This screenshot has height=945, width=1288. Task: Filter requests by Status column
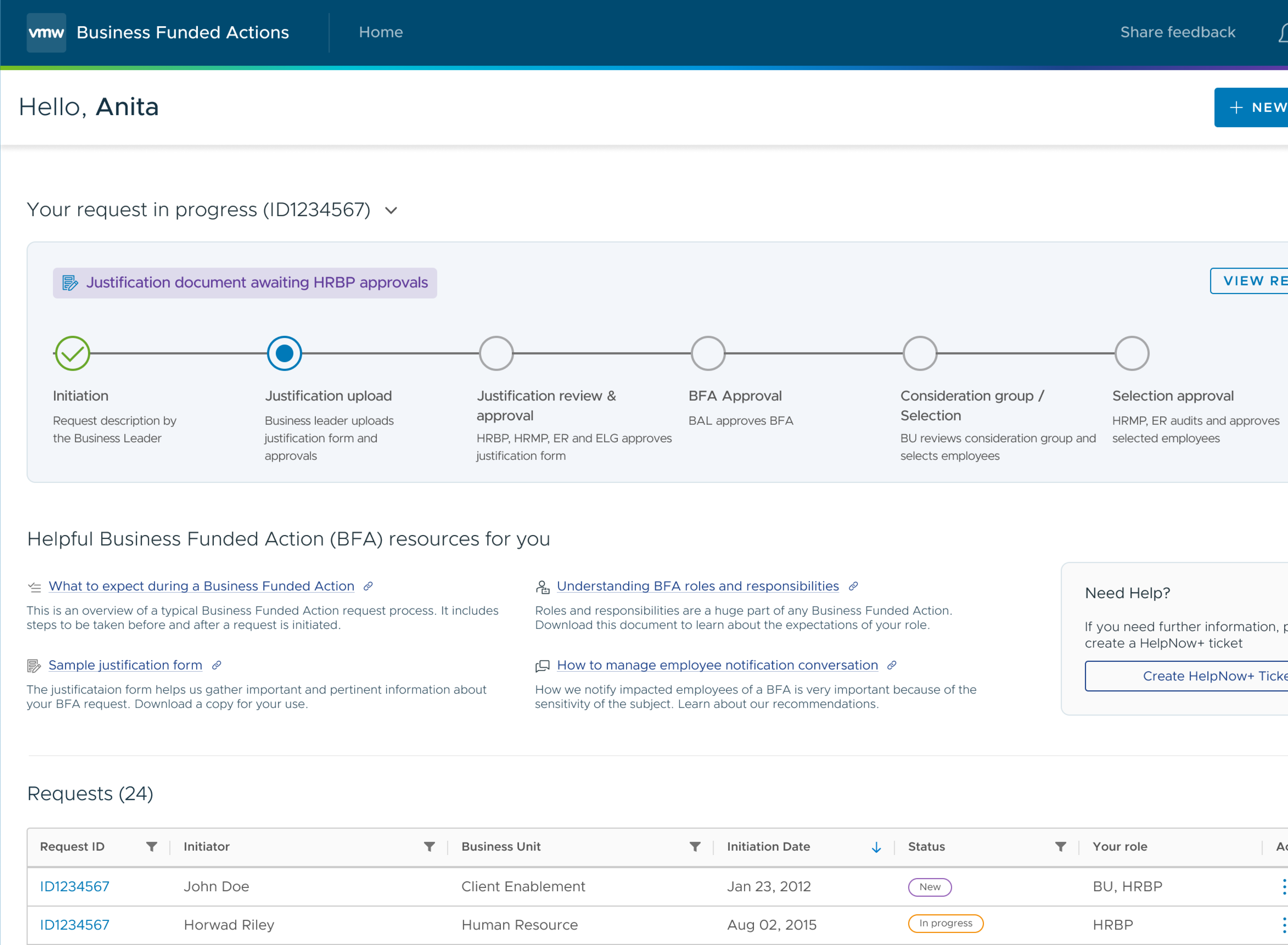click(1060, 847)
